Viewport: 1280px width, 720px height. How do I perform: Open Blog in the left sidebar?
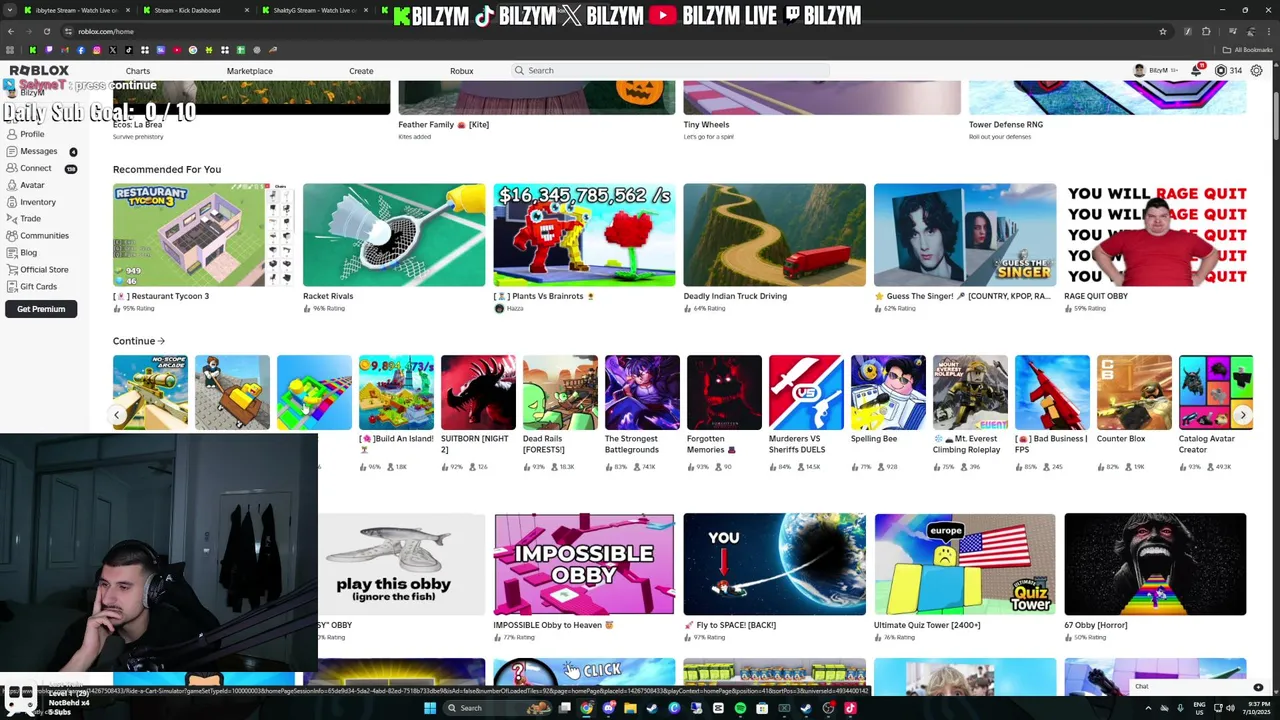tap(28, 252)
